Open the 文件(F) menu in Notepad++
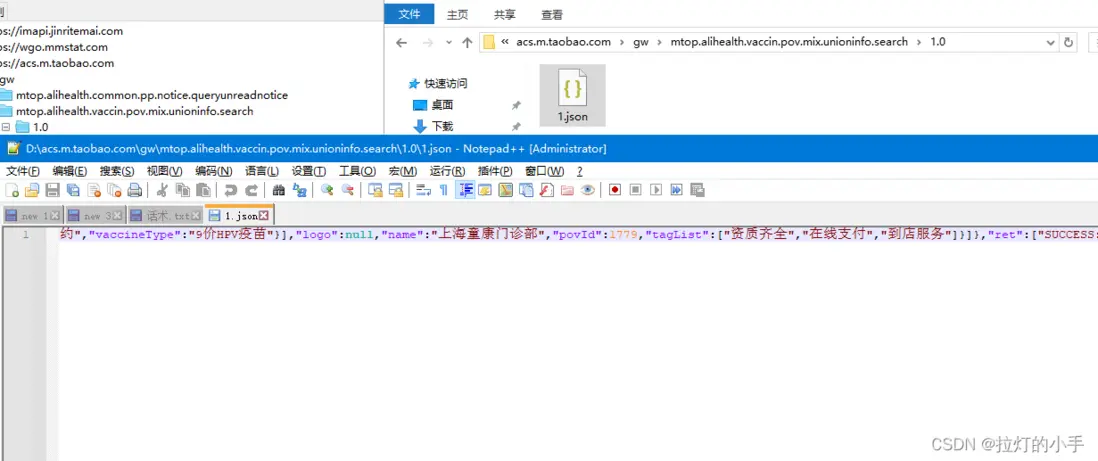Image resolution: width=1098 pixels, height=461 pixels. (x=22, y=172)
